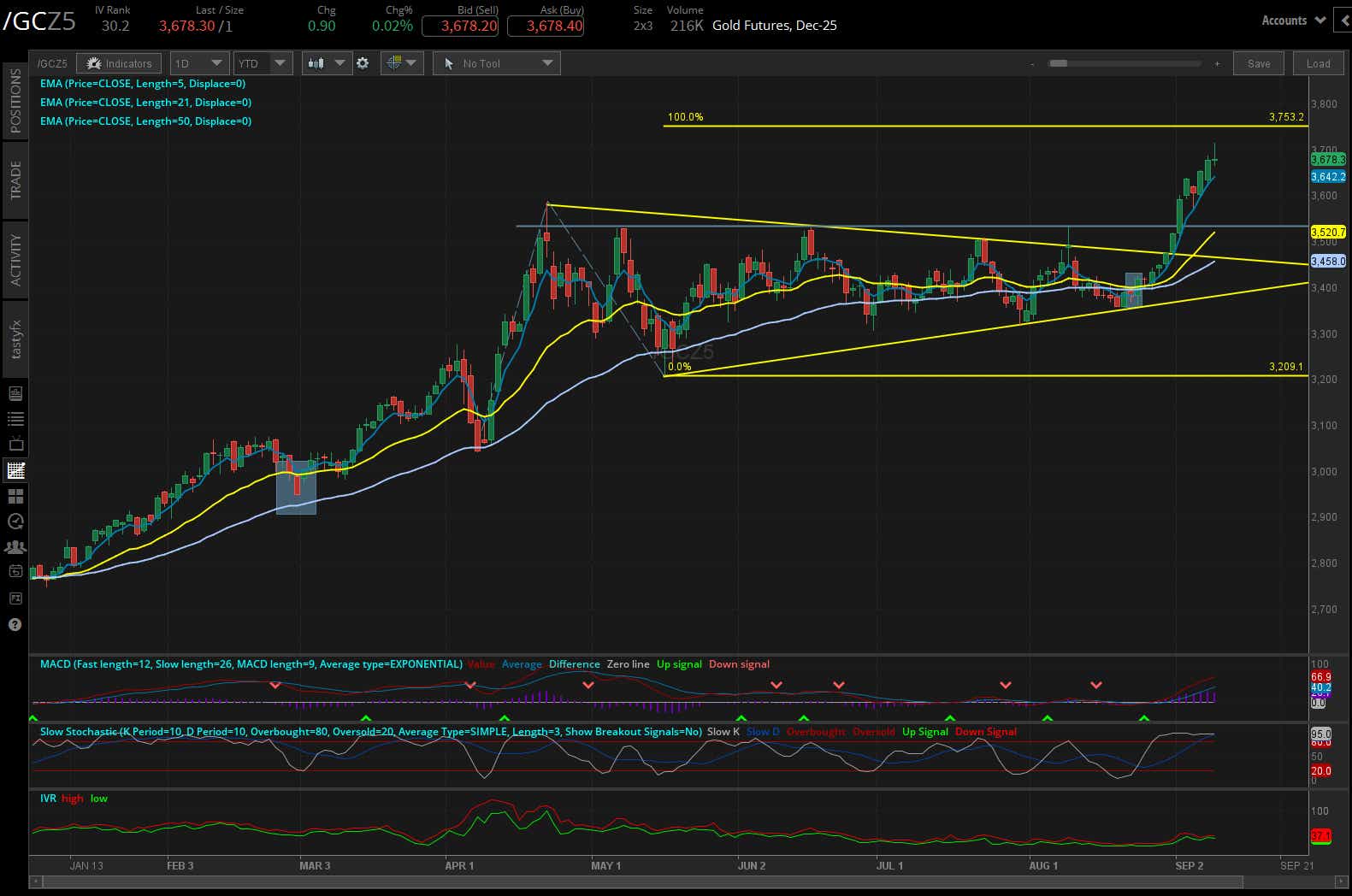Click the help question mark icon
1352x896 pixels.
(15, 624)
